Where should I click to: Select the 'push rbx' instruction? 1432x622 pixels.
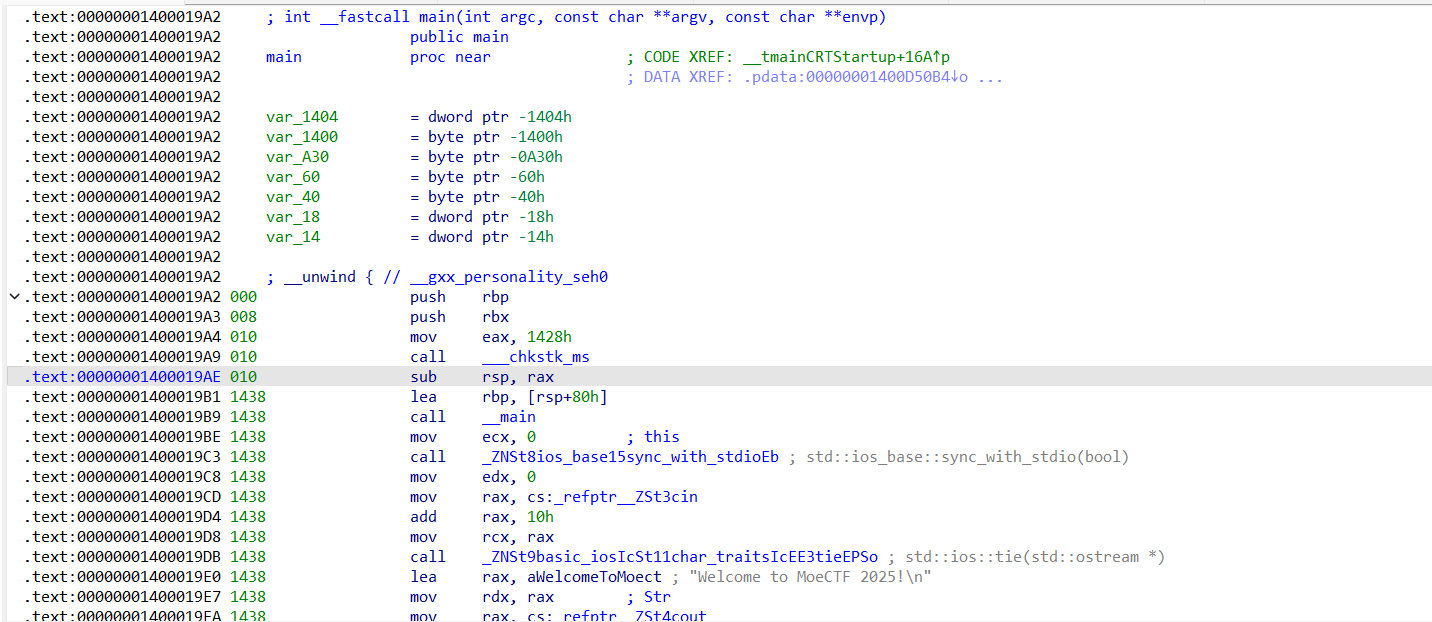459,317
